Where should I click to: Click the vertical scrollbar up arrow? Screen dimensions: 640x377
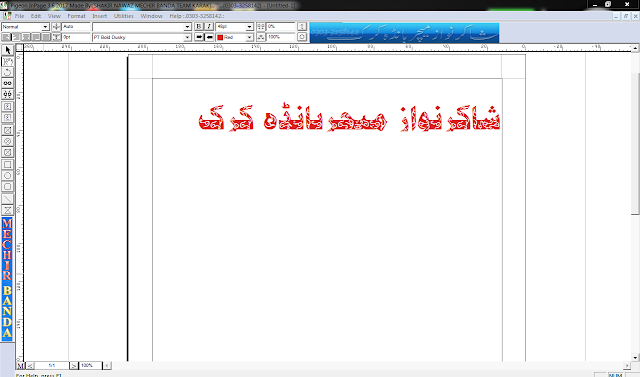[635, 49]
